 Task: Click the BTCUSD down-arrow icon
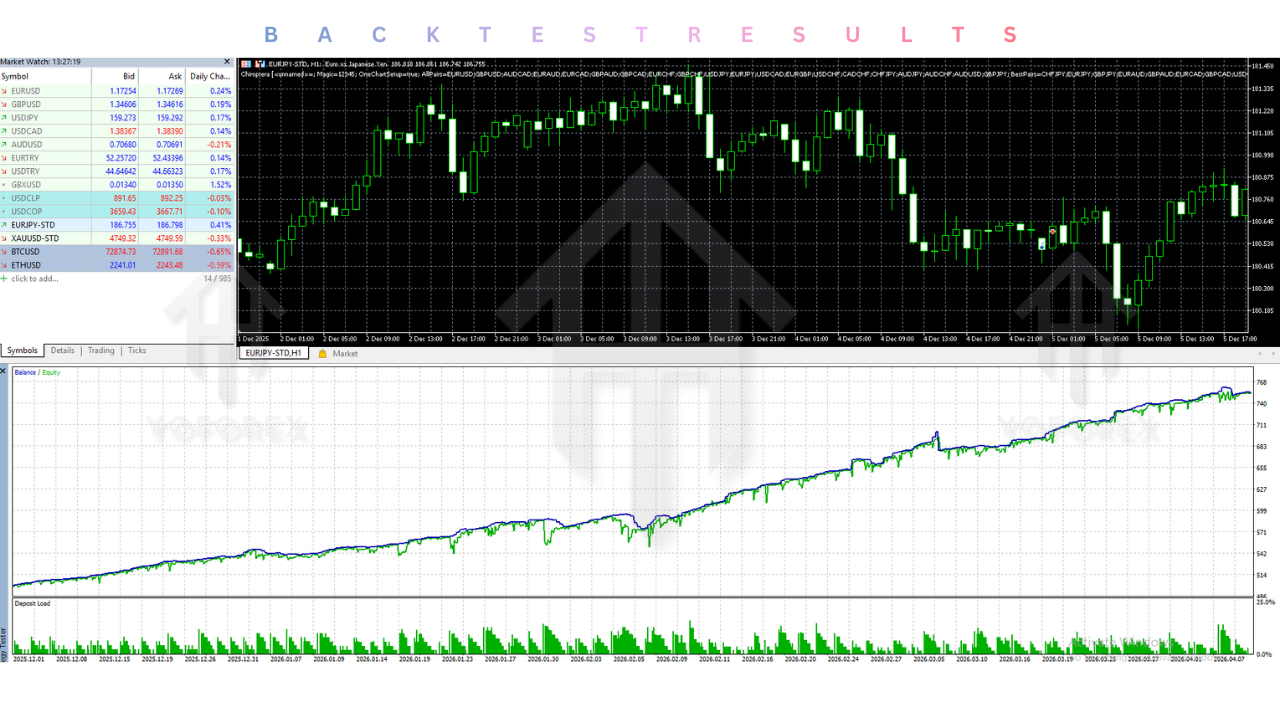click(x=5, y=252)
